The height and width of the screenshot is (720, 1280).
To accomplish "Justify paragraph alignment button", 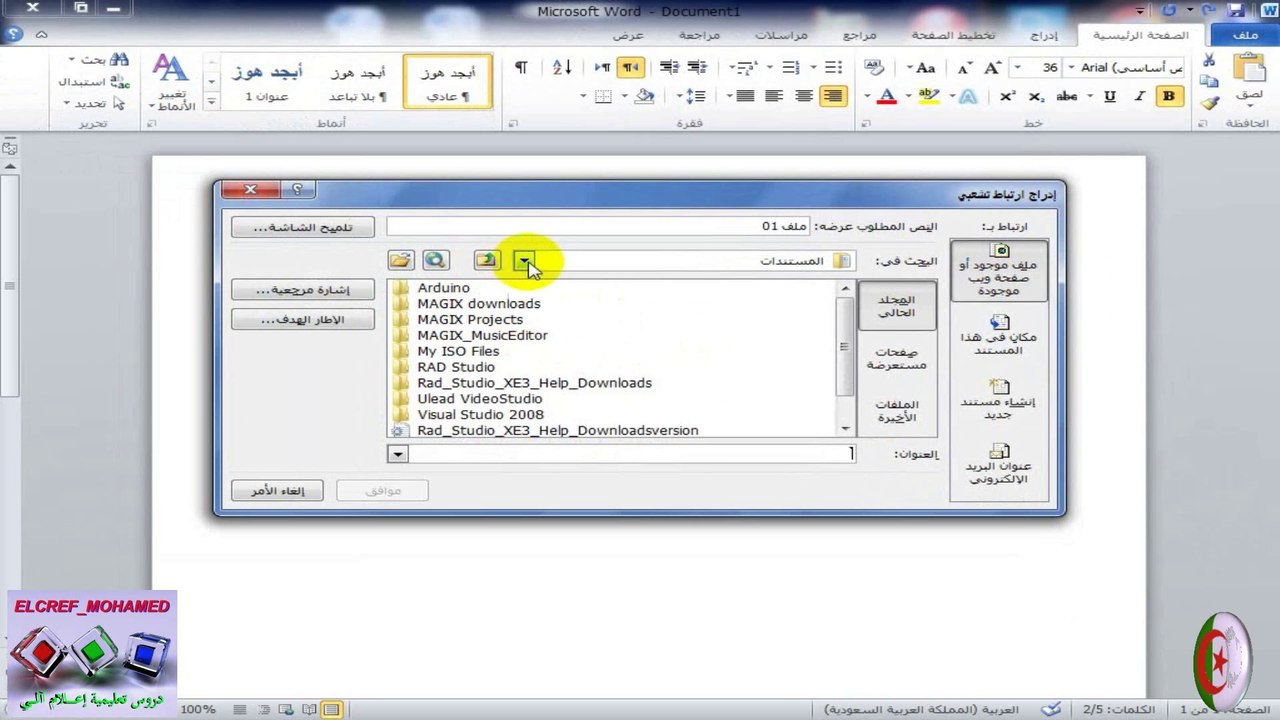I will click(745, 97).
